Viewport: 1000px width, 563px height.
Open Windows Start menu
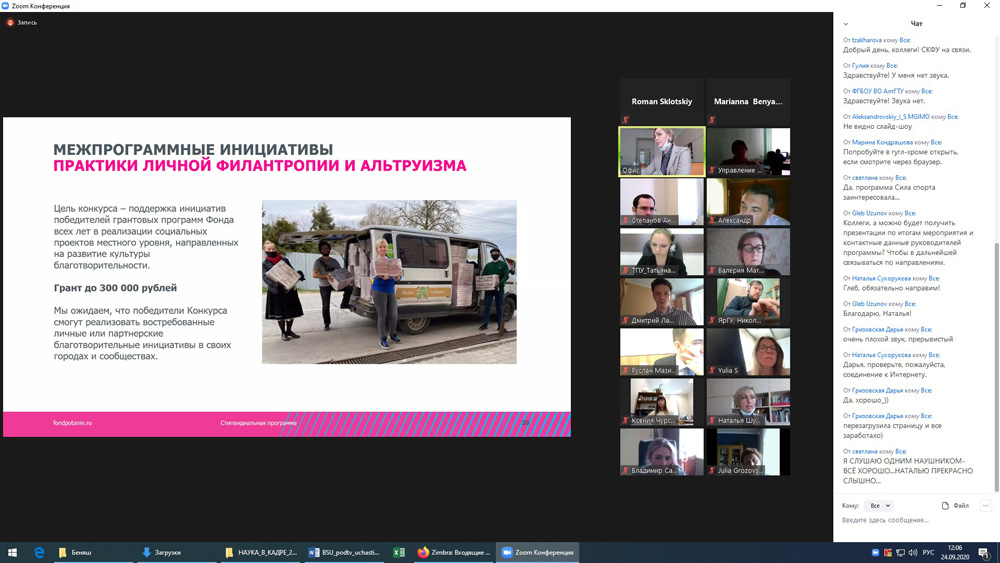(13, 552)
